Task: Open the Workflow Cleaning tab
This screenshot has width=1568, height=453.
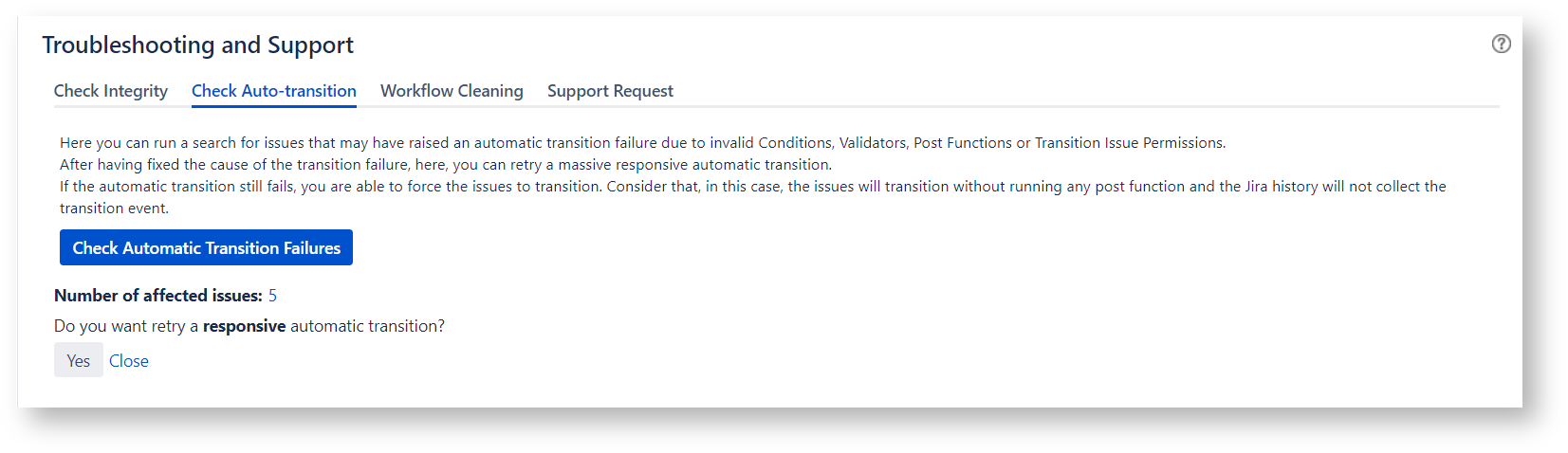Action: coord(452,91)
